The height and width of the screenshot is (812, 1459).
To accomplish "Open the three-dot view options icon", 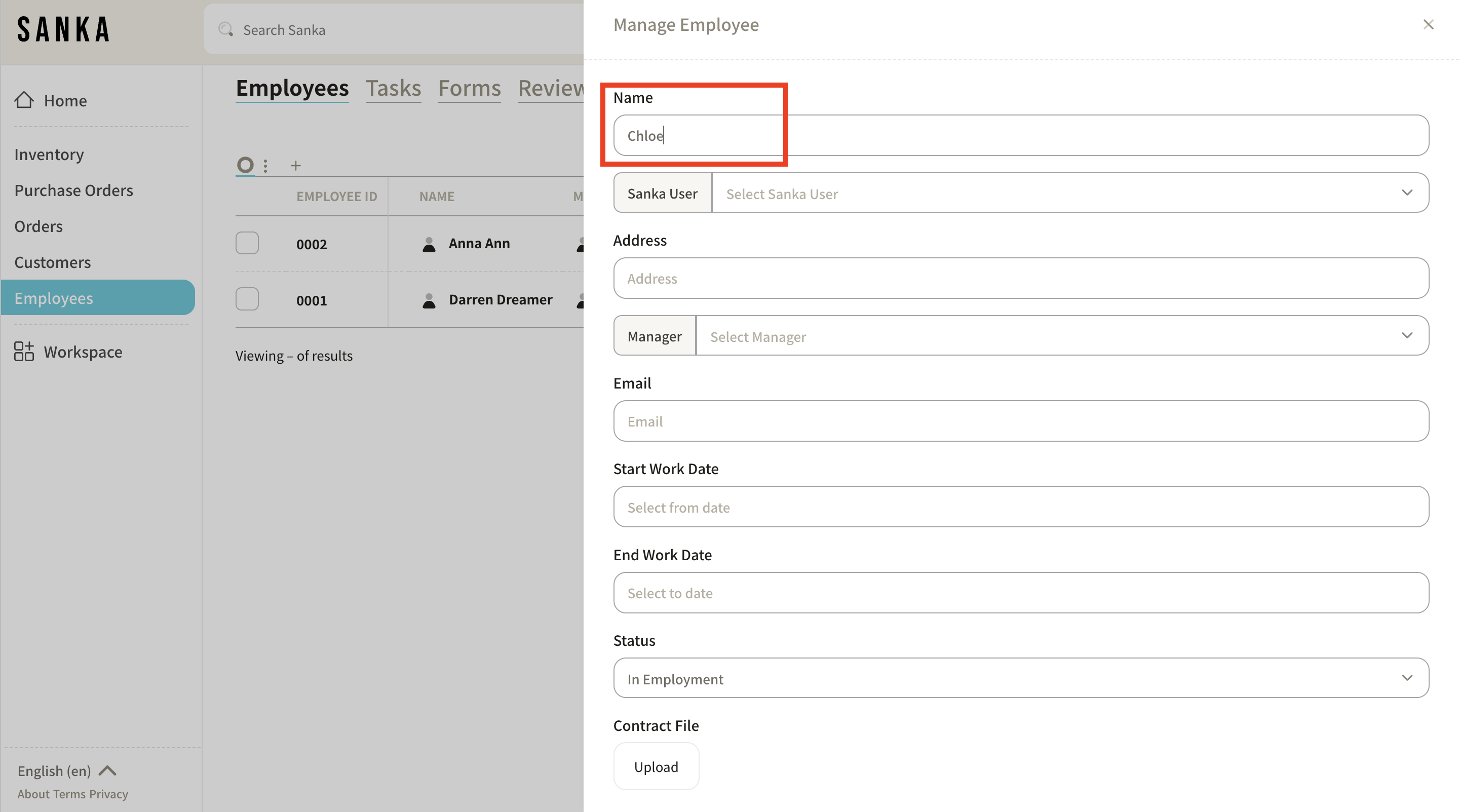I will 265,165.
